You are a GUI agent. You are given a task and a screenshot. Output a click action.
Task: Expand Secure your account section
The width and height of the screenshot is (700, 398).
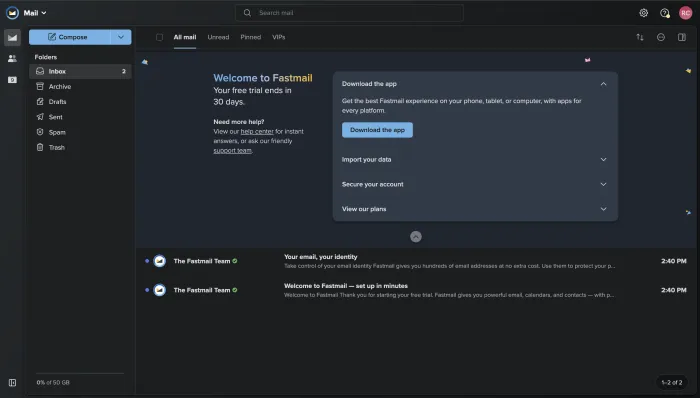tap(475, 184)
